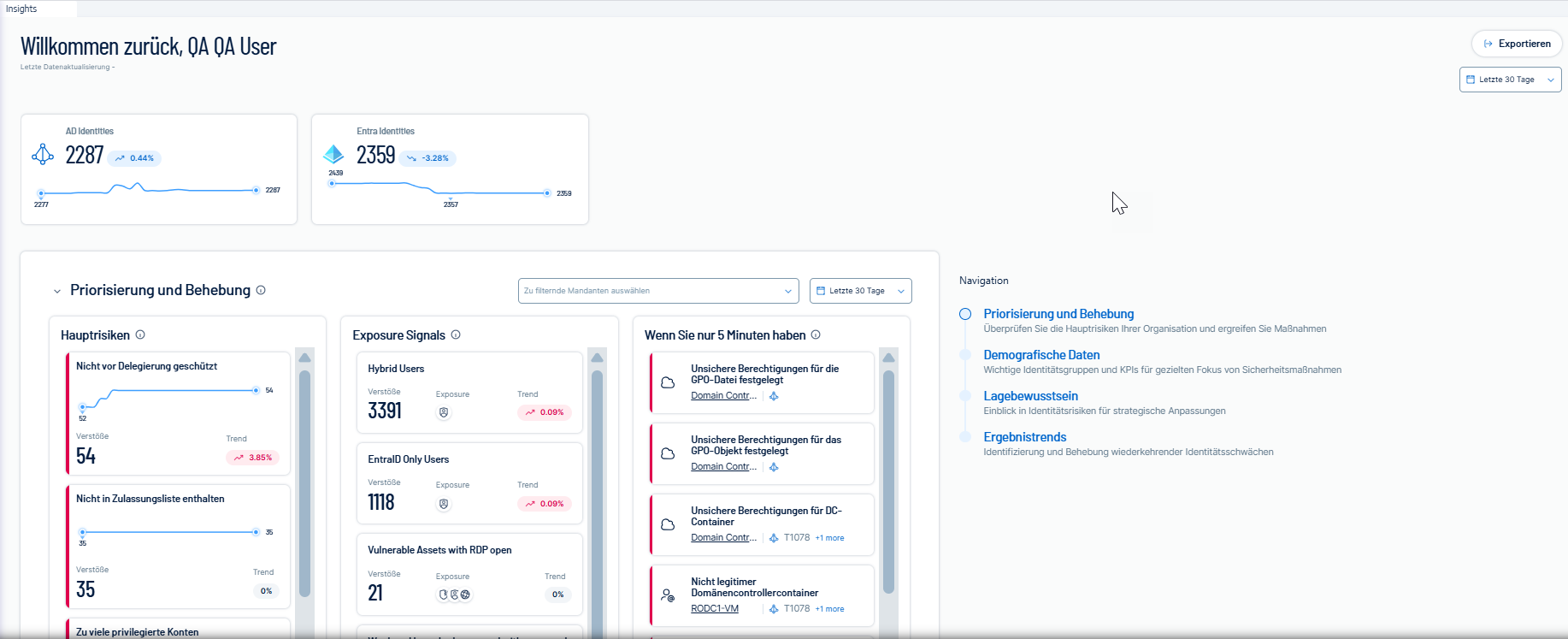Navigate to Demografische Daten
1568x639 pixels.
pyautogui.click(x=1041, y=355)
